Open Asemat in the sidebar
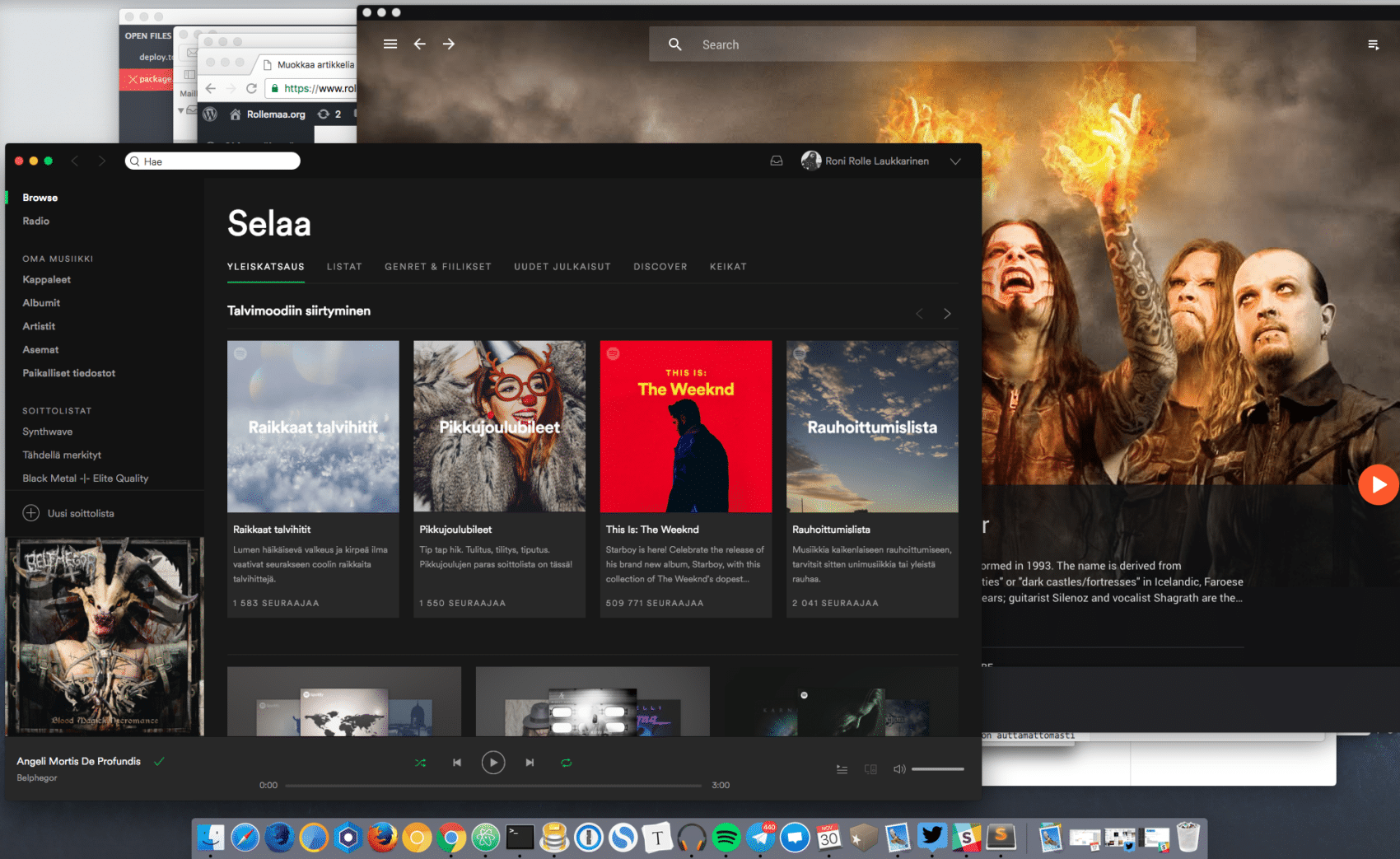 tap(40, 350)
